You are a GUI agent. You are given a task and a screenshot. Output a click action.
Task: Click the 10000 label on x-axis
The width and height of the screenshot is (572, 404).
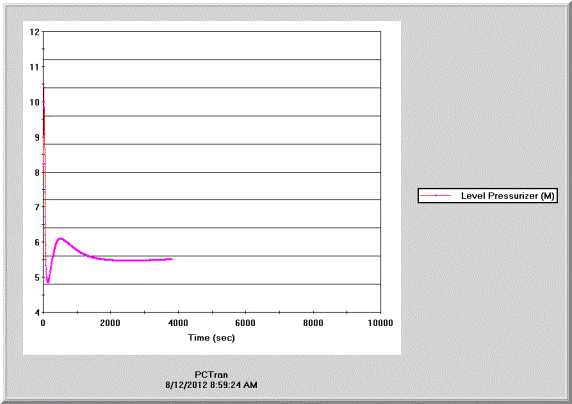pyautogui.click(x=380, y=323)
